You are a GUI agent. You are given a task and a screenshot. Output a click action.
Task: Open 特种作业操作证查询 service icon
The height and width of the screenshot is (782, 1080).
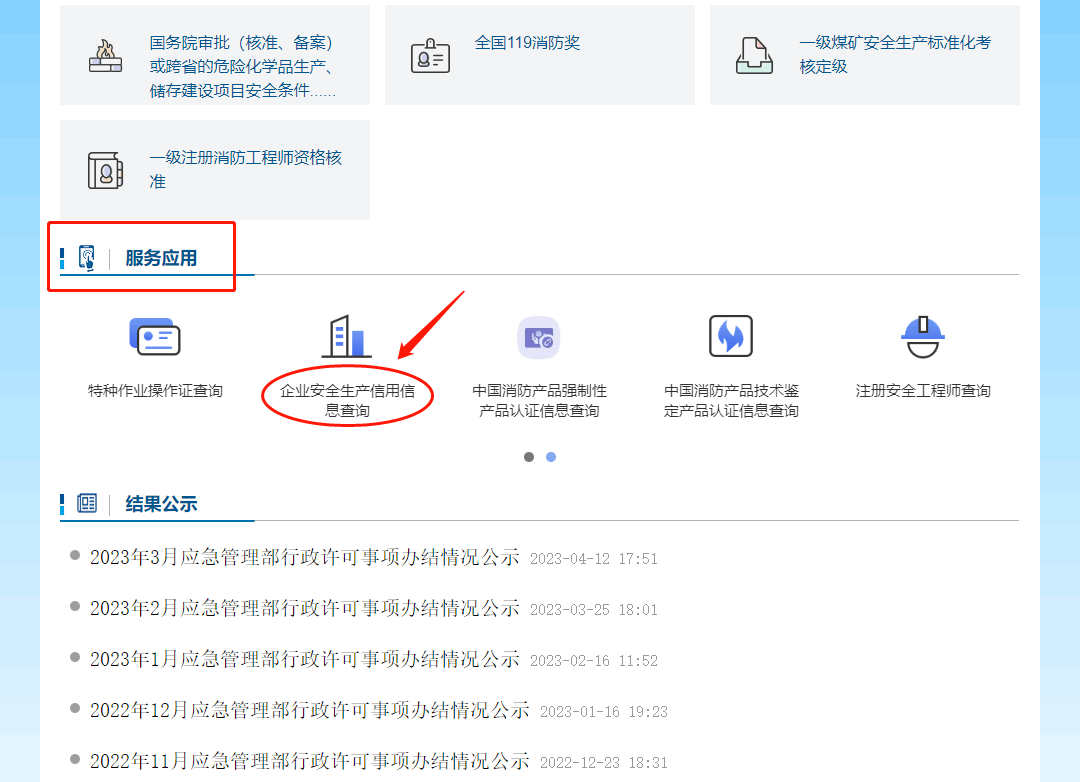[x=156, y=336]
